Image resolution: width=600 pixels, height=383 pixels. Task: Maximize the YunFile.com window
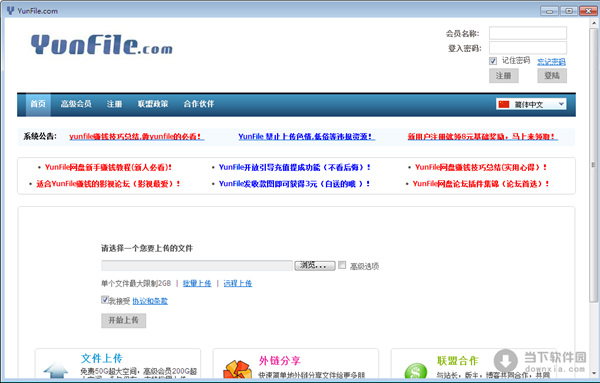[569, 11]
